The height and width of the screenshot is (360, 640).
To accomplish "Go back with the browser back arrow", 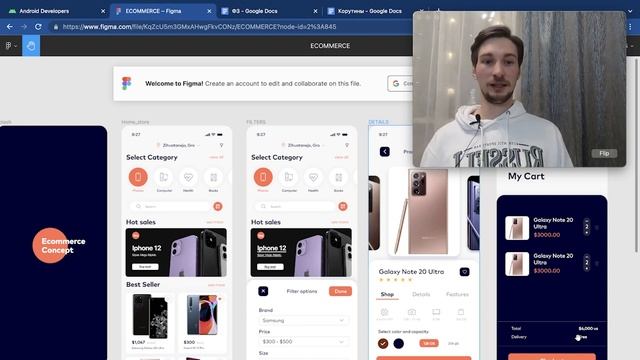I will click(x=9, y=27).
